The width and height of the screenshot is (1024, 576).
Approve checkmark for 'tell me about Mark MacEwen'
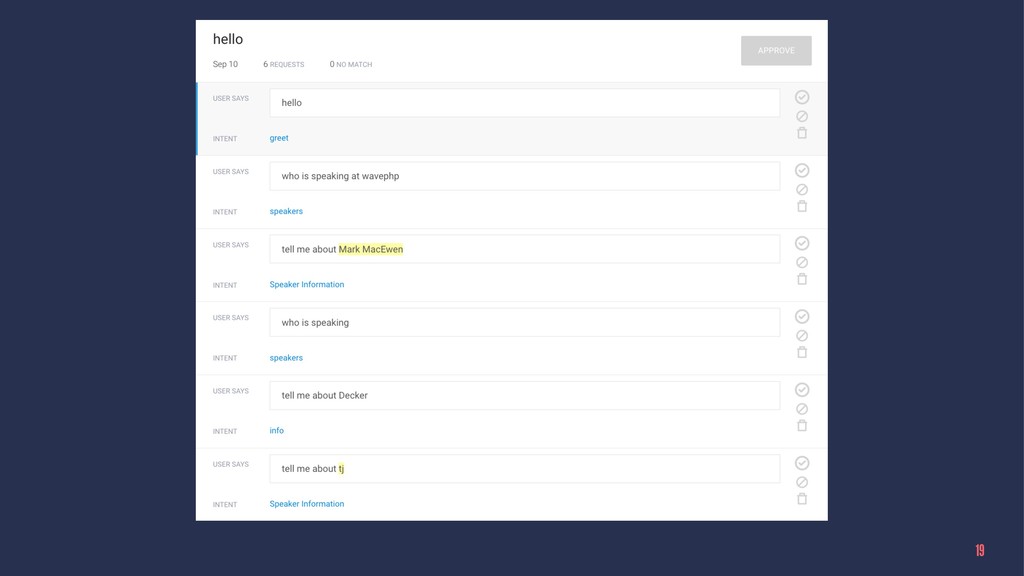tap(802, 244)
